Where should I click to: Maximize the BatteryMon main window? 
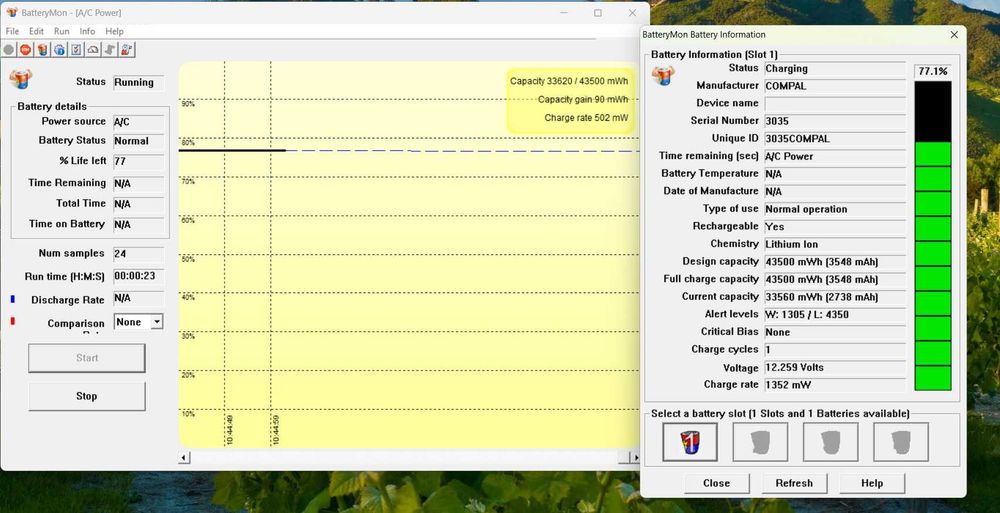click(598, 13)
